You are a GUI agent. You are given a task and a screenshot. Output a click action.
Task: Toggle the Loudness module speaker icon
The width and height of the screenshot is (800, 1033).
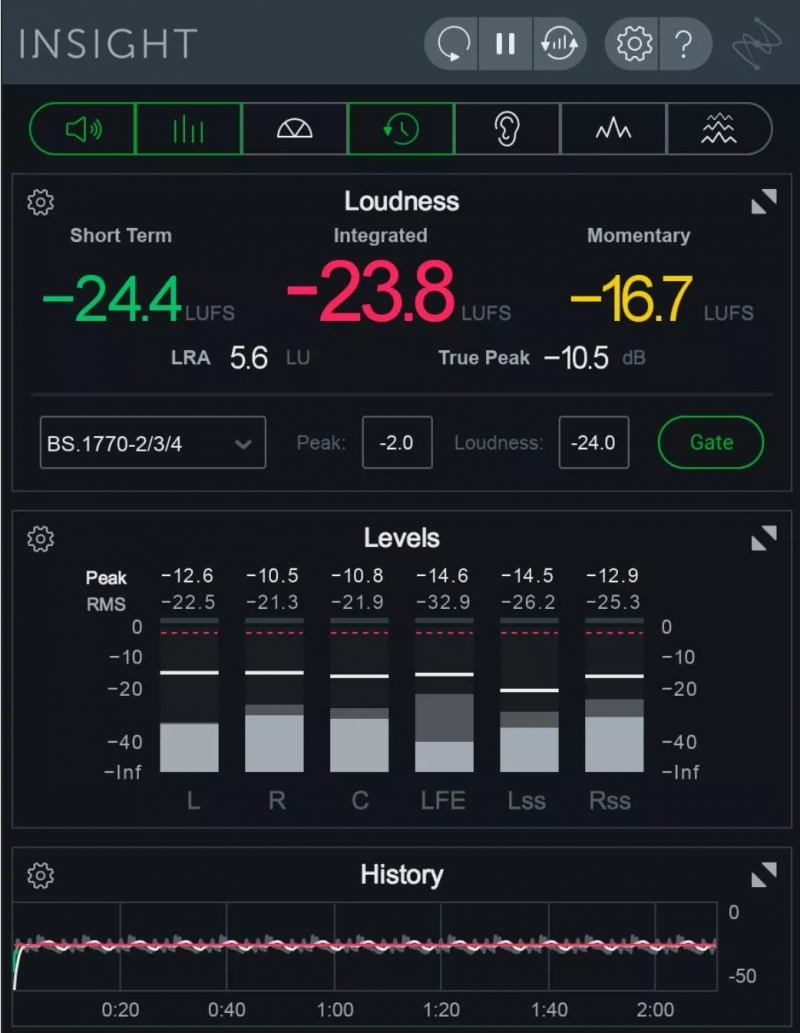83,128
